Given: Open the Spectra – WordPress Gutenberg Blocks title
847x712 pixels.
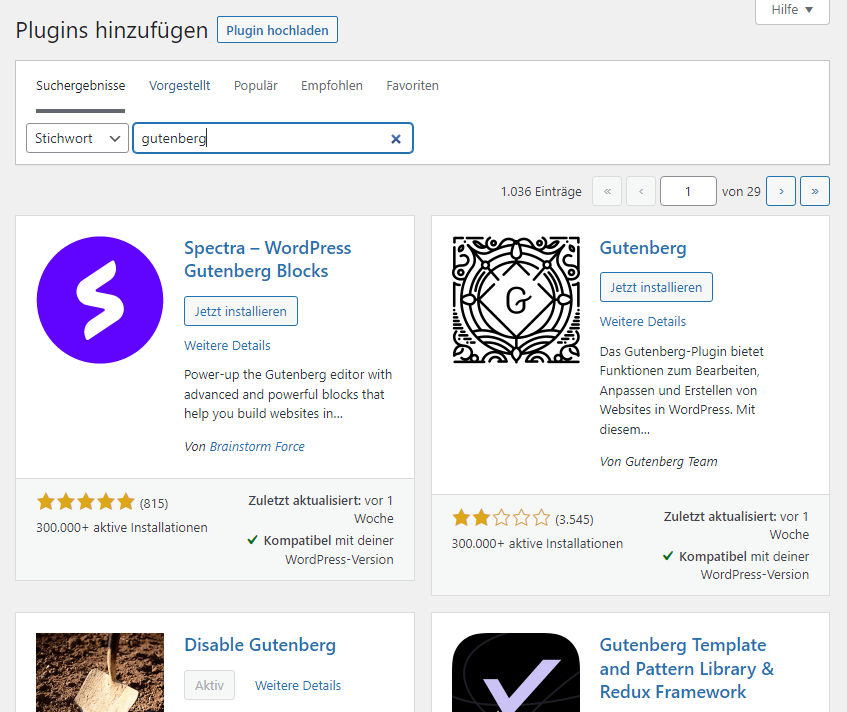Looking at the screenshot, I should tap(267, 259).
